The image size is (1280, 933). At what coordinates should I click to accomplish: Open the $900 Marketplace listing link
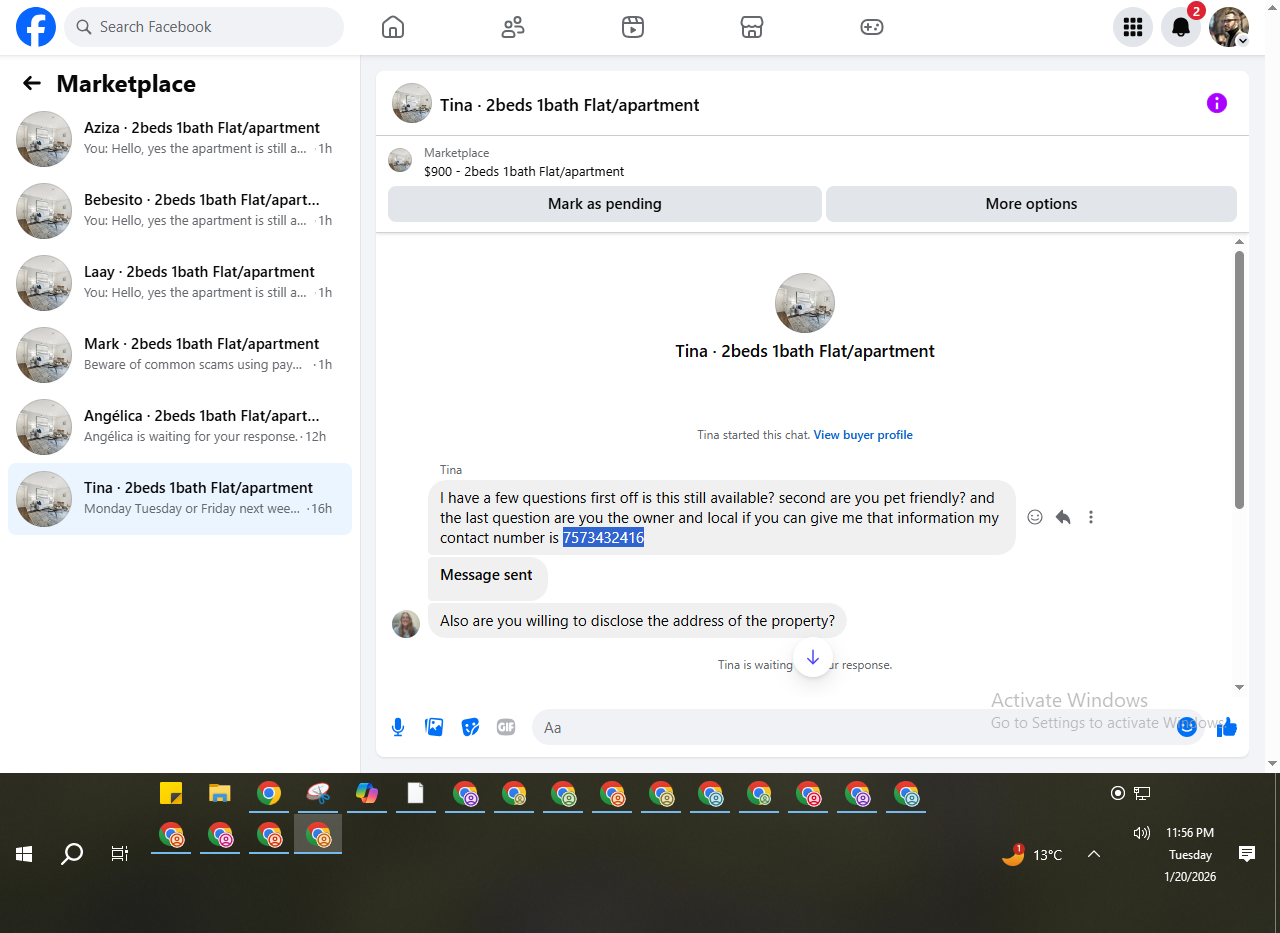click(524, 171)
